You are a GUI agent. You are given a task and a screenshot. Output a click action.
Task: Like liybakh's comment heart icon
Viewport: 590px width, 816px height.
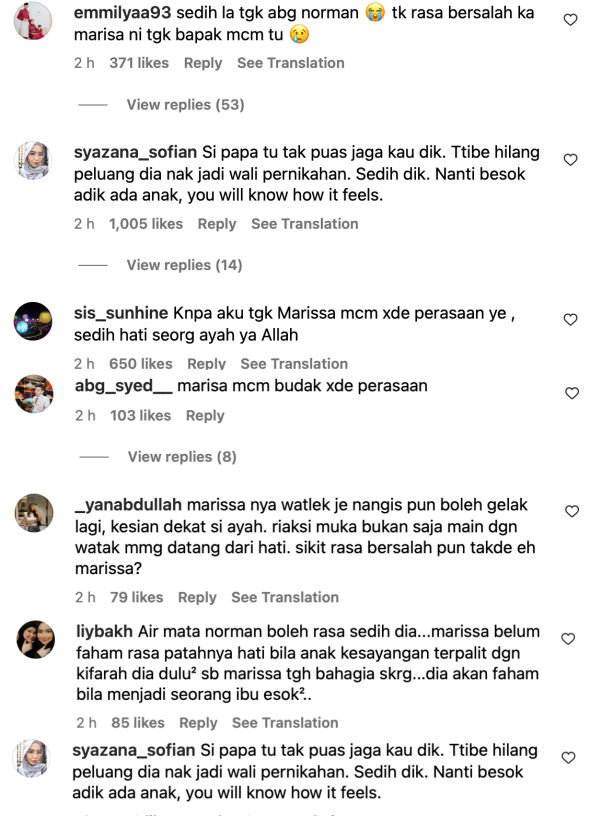coord(568,639)
